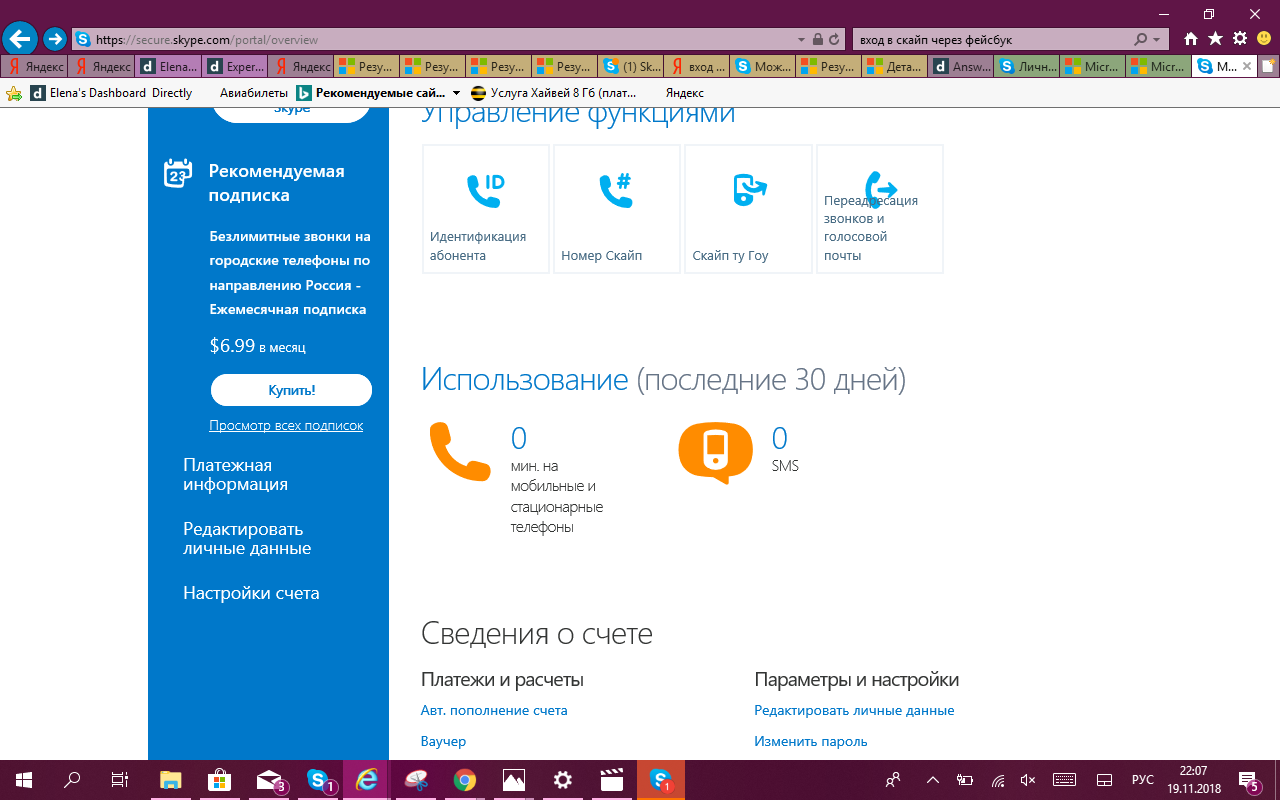The image size is (1280, 800).
Task: Click the browser forward arrow button
Action: point(55,40)
